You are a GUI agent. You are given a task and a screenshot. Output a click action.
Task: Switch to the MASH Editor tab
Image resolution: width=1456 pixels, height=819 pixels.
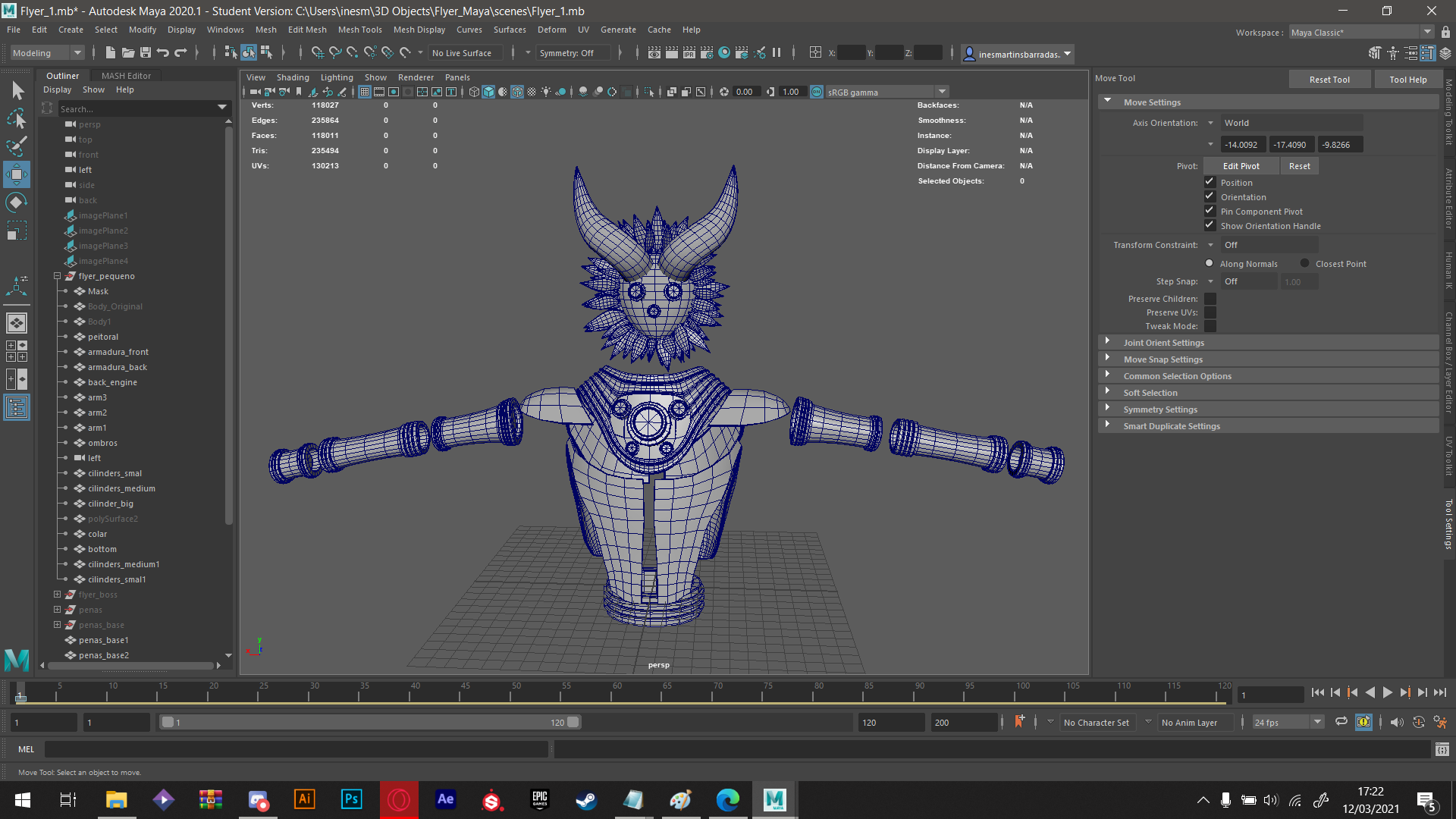pos(126,75)
